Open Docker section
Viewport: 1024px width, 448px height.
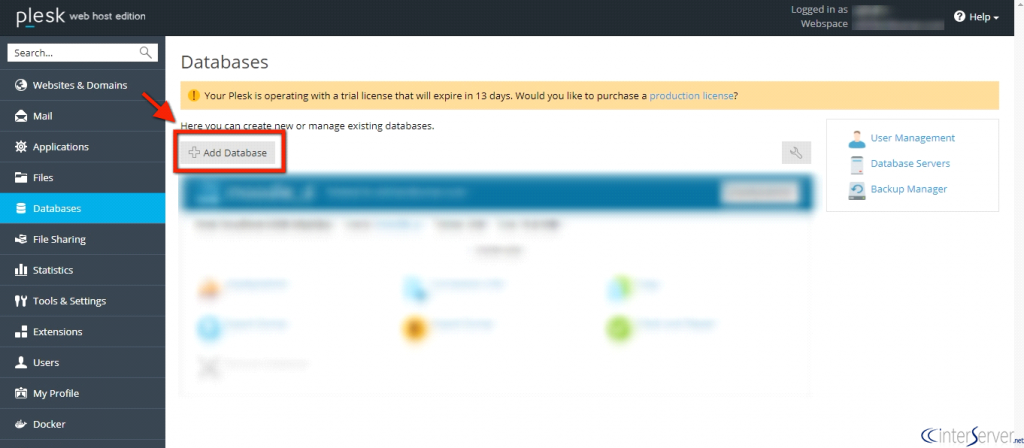tap(82, 424)
